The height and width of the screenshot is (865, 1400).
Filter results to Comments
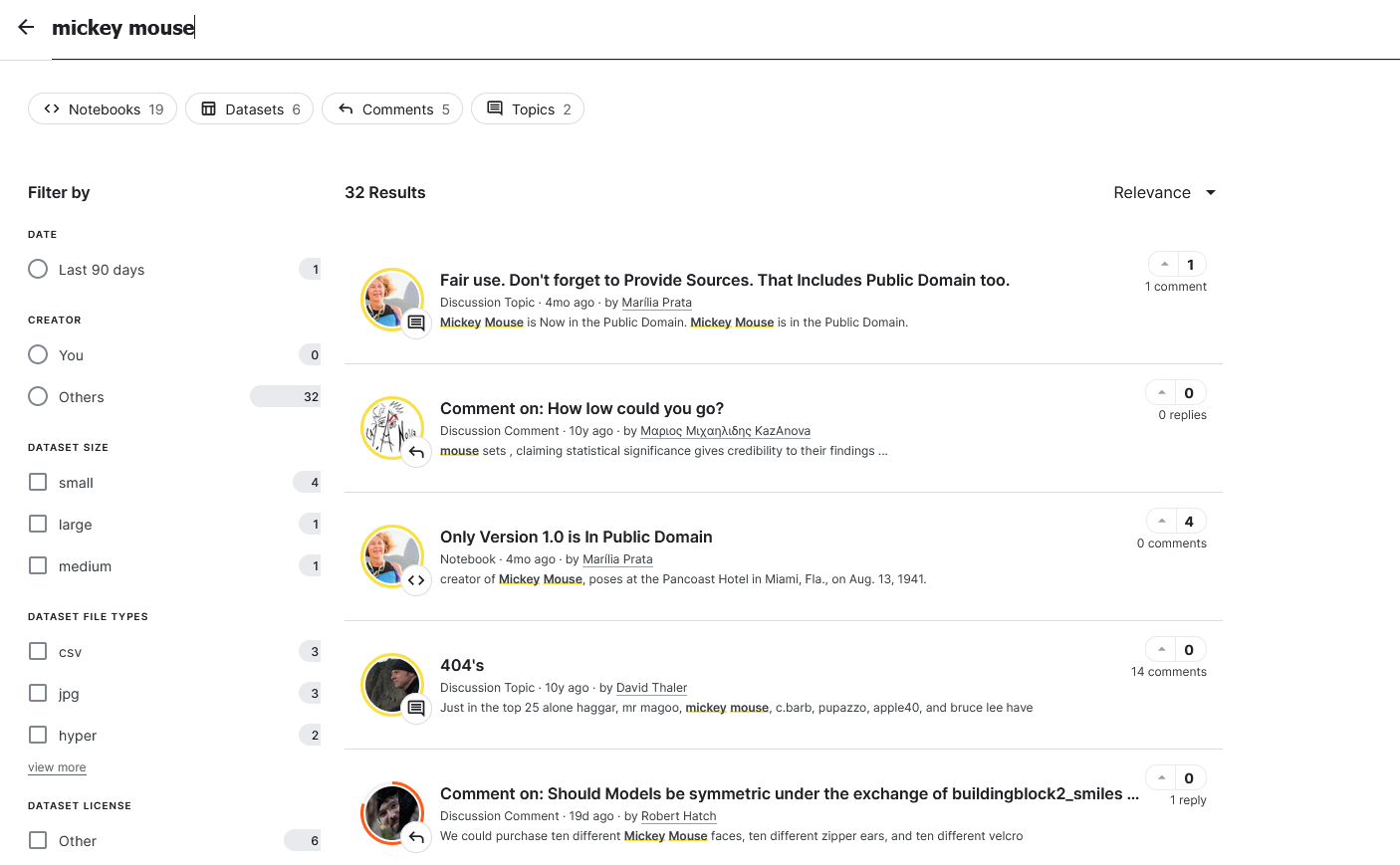pos(392,109)
